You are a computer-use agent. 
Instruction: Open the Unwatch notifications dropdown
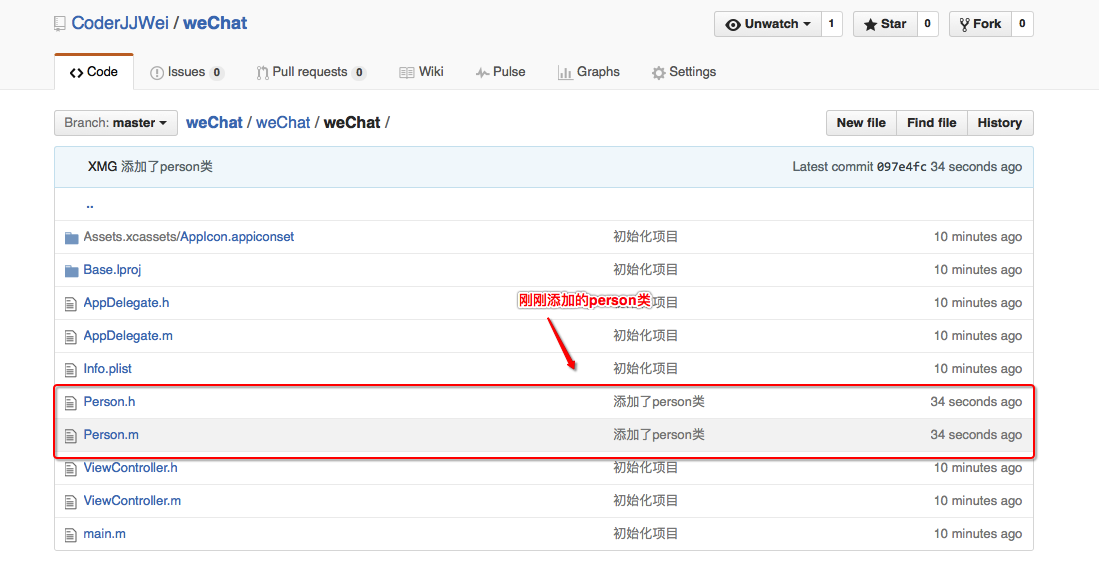(767, 24)
